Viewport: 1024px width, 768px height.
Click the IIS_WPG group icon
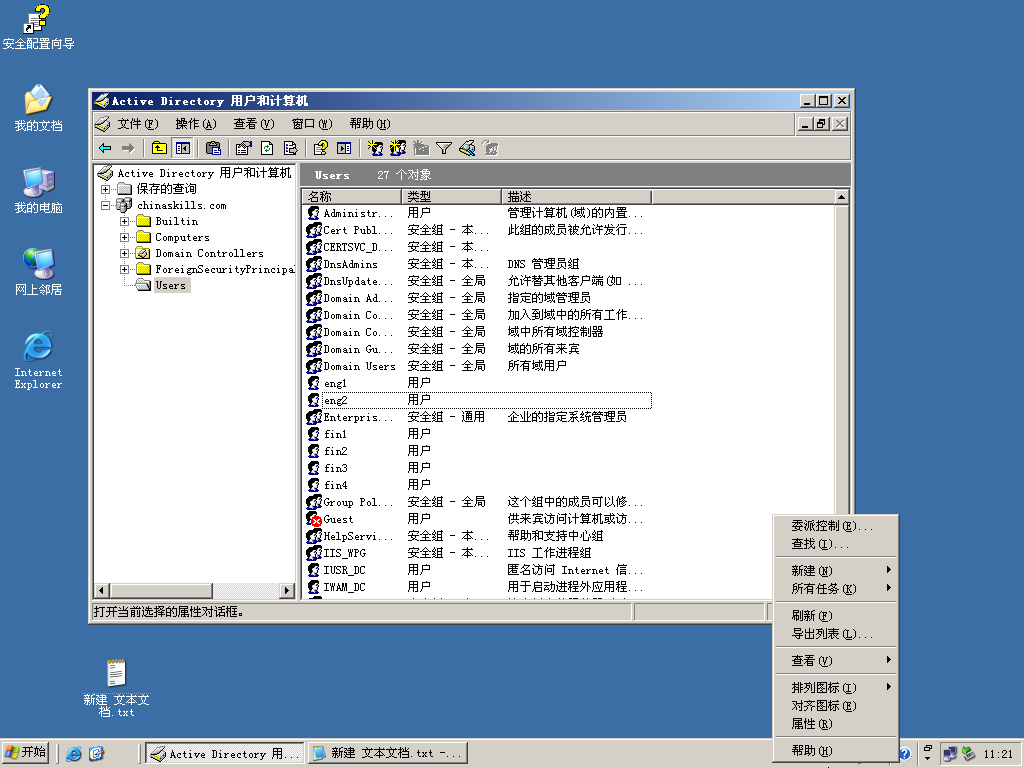313,552
